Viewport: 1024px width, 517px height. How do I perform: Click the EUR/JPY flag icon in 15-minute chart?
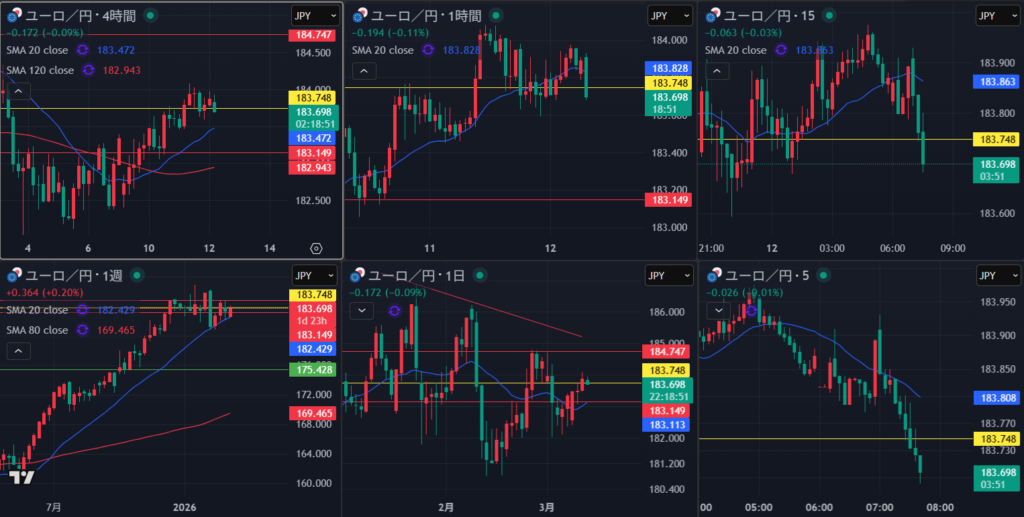pyautogui.click(x=714, y=15)
